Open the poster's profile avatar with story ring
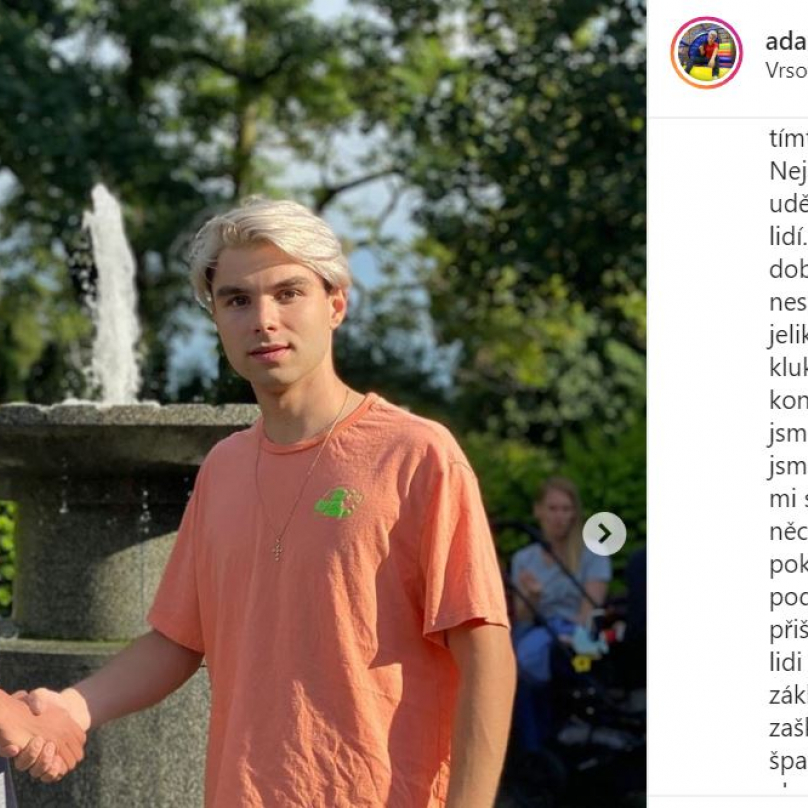This screenshot has width=808, height=808. pyautogui.click(x=706, y=53)
